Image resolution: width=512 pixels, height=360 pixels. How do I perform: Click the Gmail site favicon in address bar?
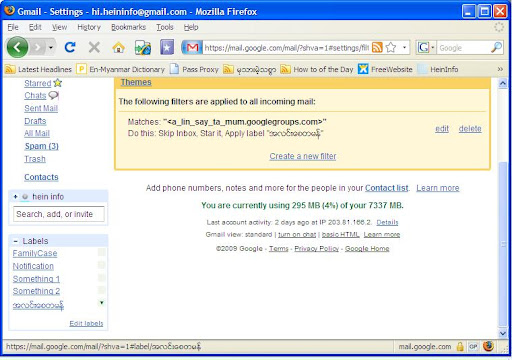[192, 48]
